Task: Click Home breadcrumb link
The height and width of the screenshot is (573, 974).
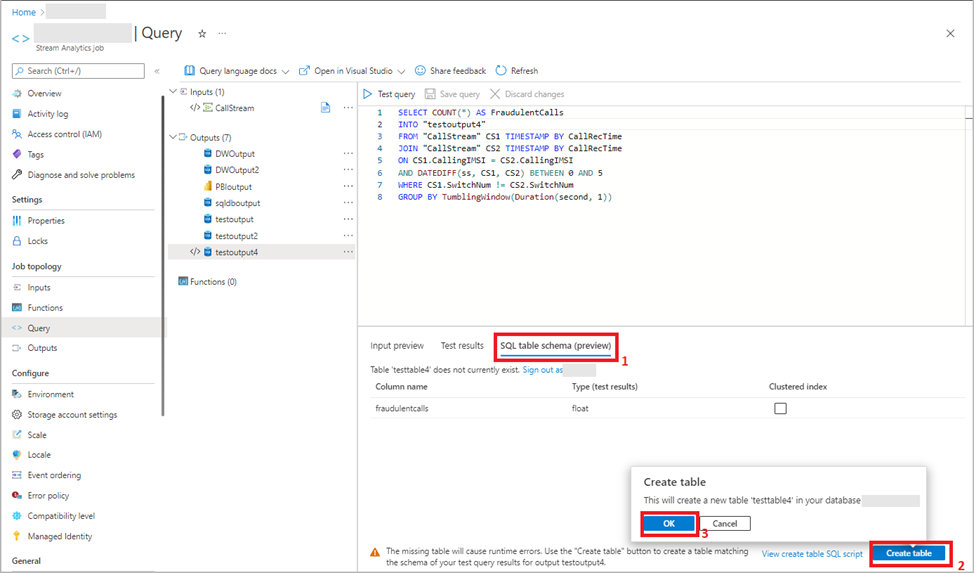Action: 24,12
